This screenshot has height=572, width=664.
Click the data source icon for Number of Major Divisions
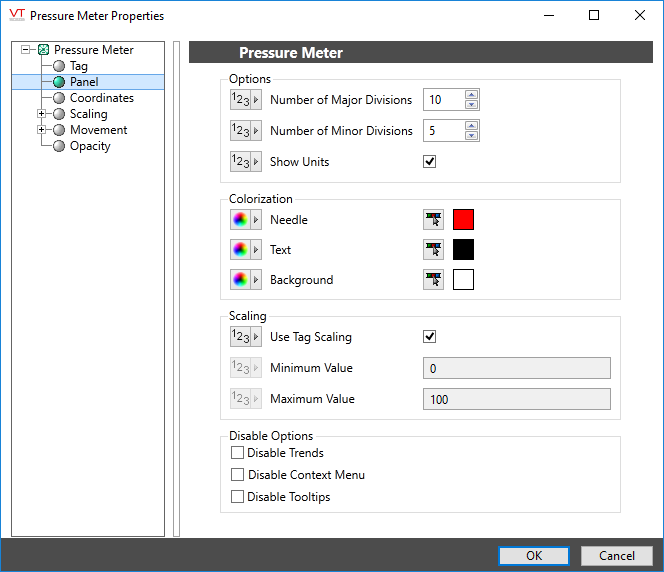tap(245, 100)
